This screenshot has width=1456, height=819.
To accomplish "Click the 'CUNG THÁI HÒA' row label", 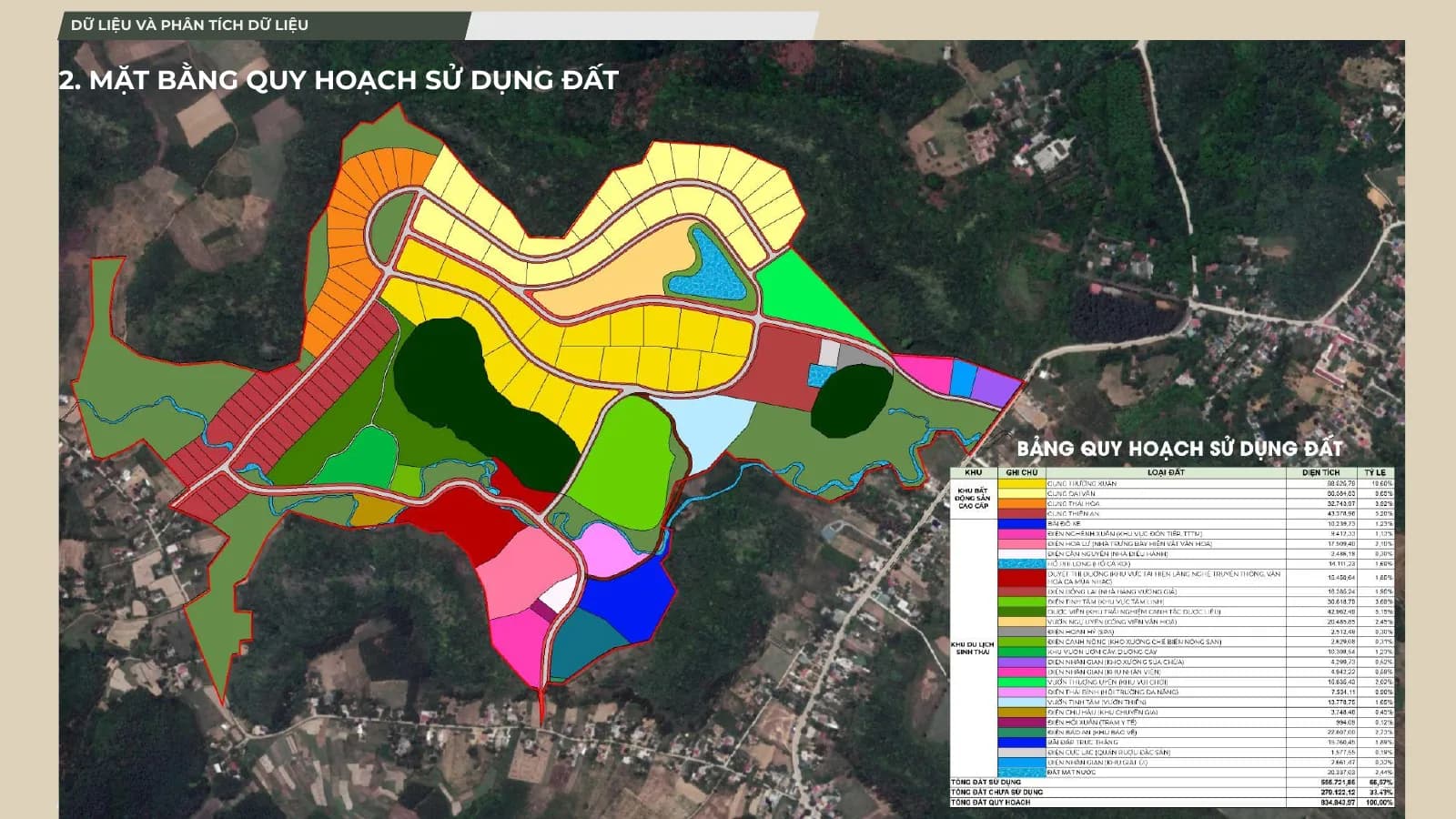I will (1074, 504).
